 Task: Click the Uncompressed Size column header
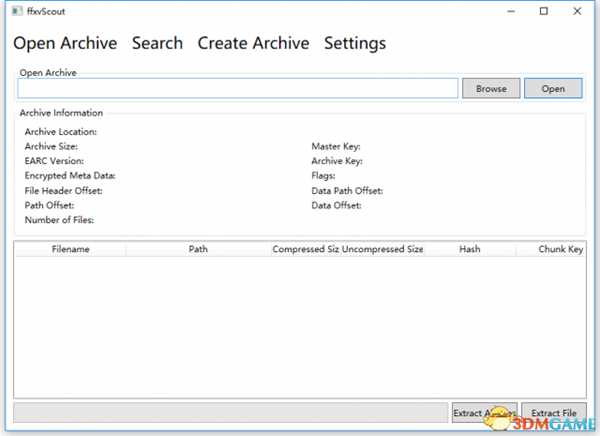click(383, 249)
